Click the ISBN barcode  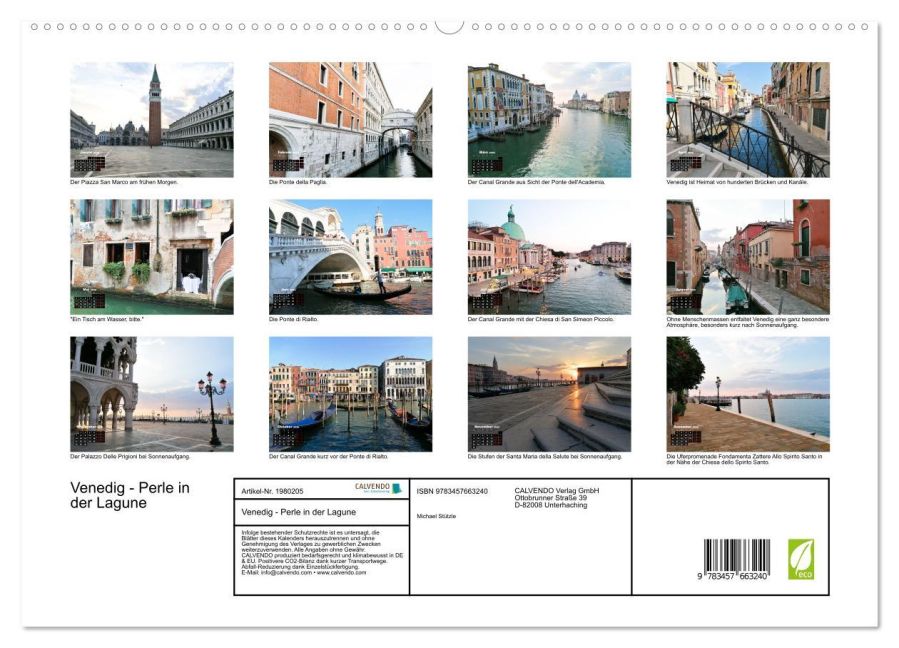click(736, 560)
